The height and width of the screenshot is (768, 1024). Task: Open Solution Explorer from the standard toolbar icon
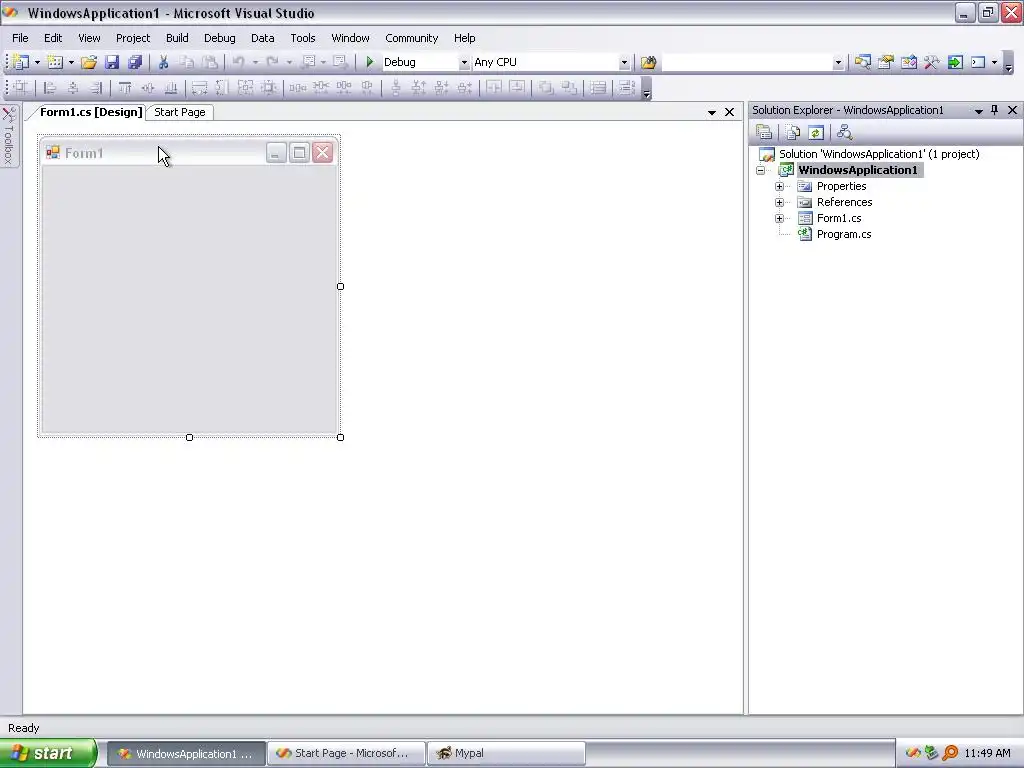pos(863,62)
